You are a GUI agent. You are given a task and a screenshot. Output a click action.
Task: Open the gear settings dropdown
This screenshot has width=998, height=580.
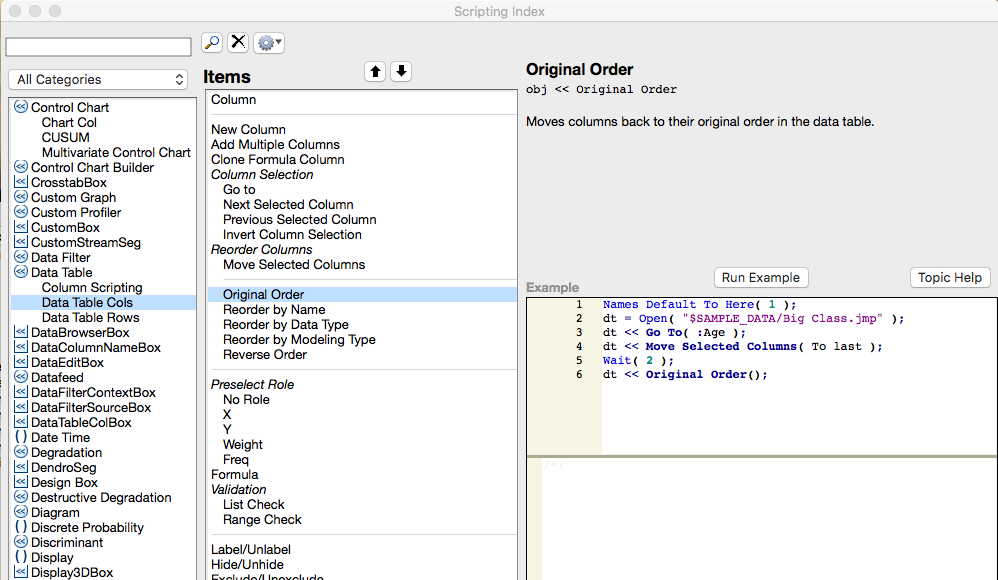click(x=269, y=42)
